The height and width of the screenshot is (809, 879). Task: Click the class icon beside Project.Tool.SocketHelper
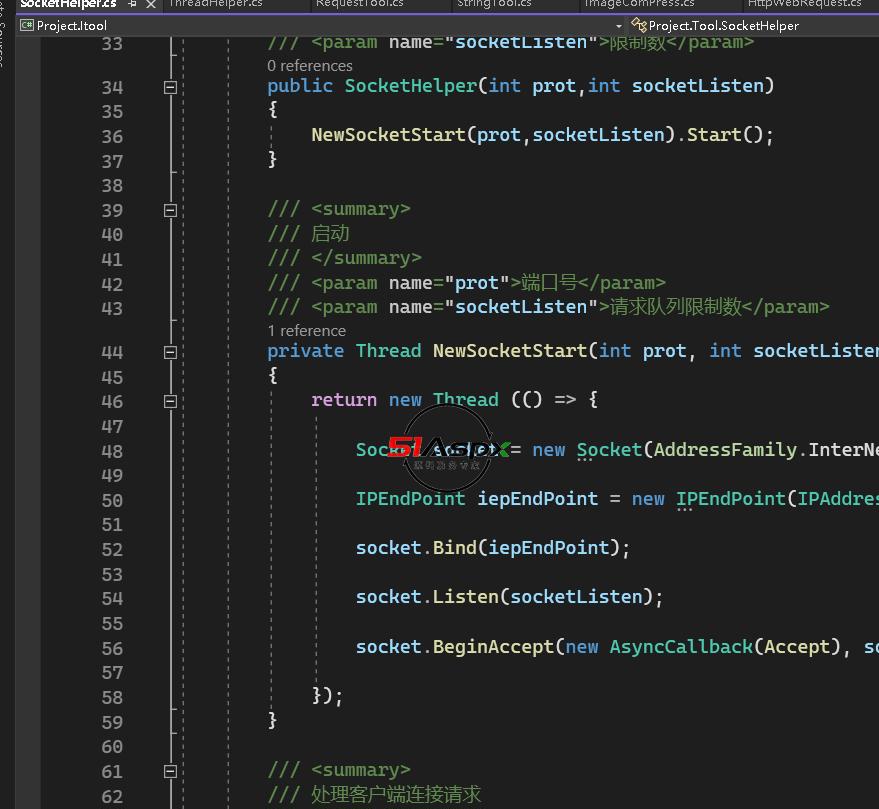pos(638,25)
